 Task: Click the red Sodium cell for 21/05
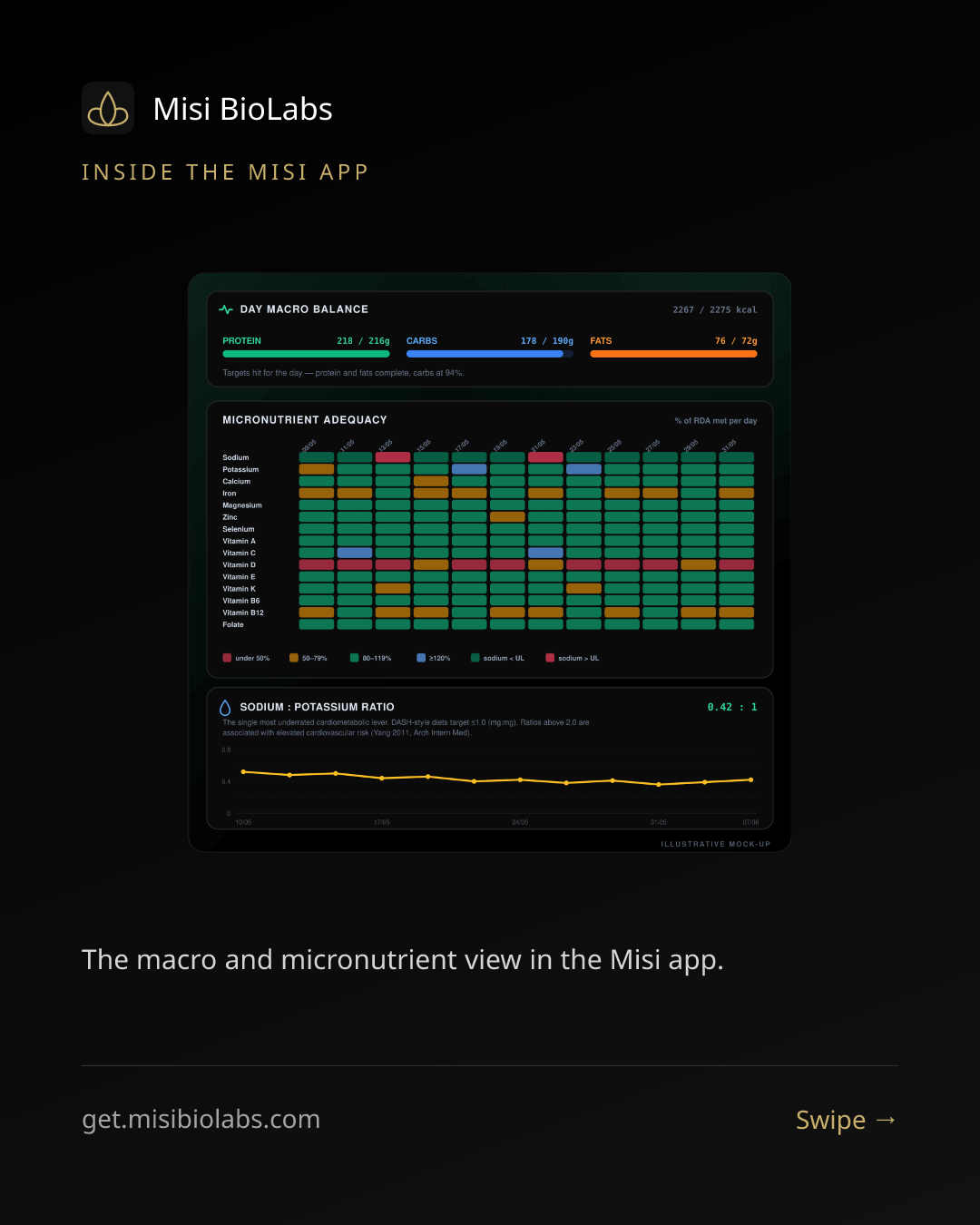(x=545, y=457)
